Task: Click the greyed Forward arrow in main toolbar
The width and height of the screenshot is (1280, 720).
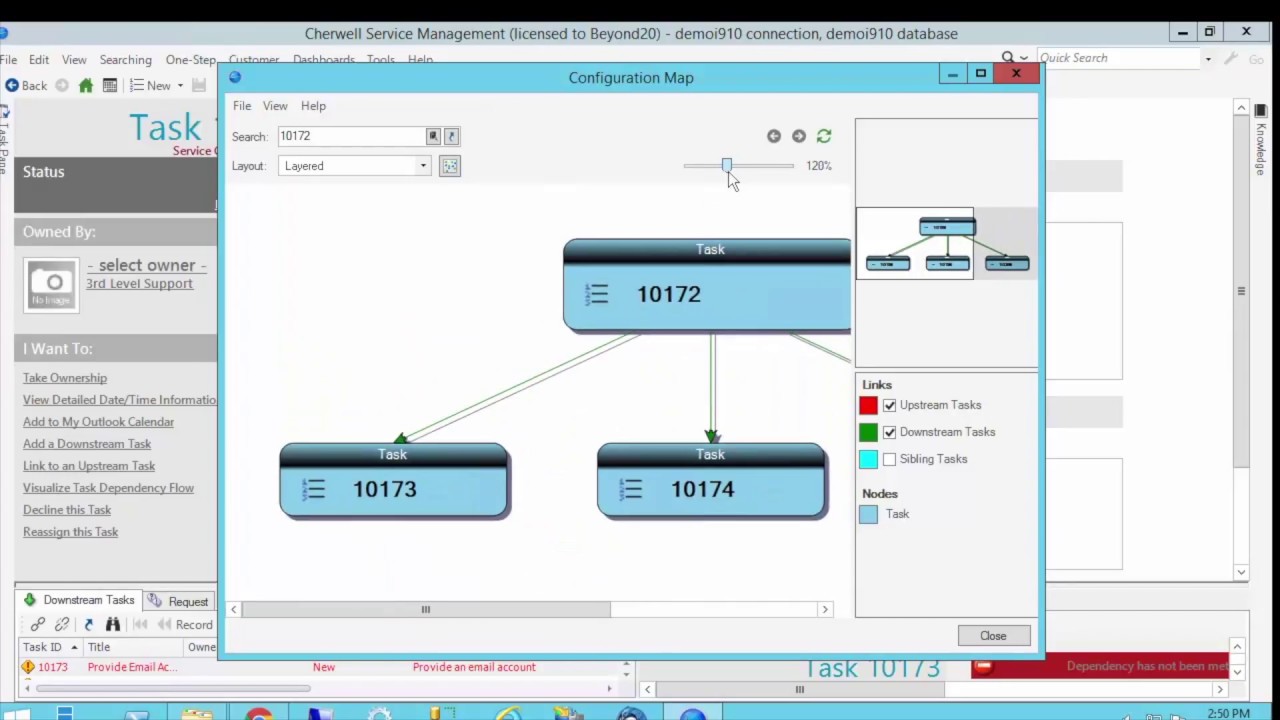Action: click(x=62, y=86)
